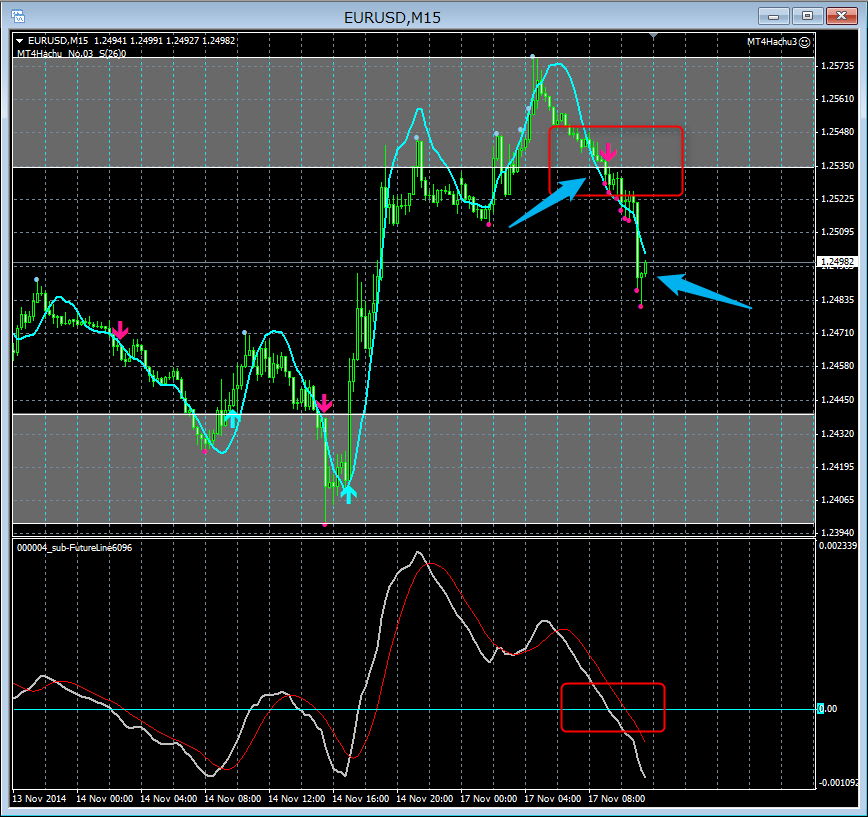Screen dimensions: 868x817
Task: Click the 14 Nov 08:00 time axis label
Action: (x=232, y=799)
